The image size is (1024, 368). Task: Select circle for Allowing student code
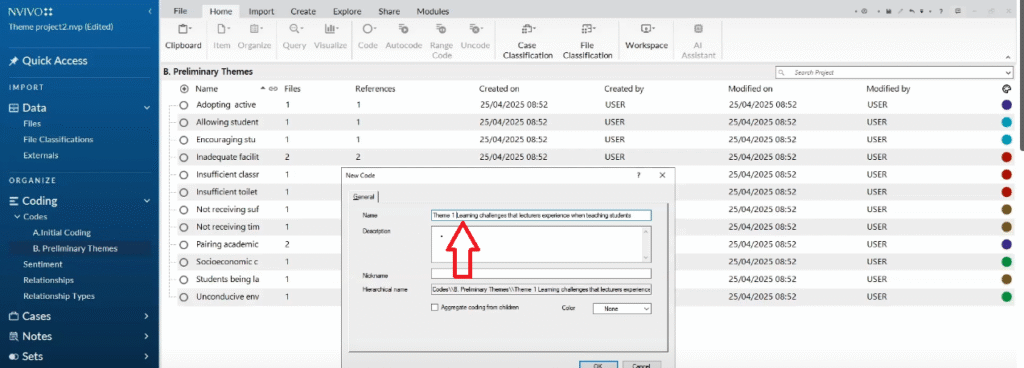coord(184,122)
